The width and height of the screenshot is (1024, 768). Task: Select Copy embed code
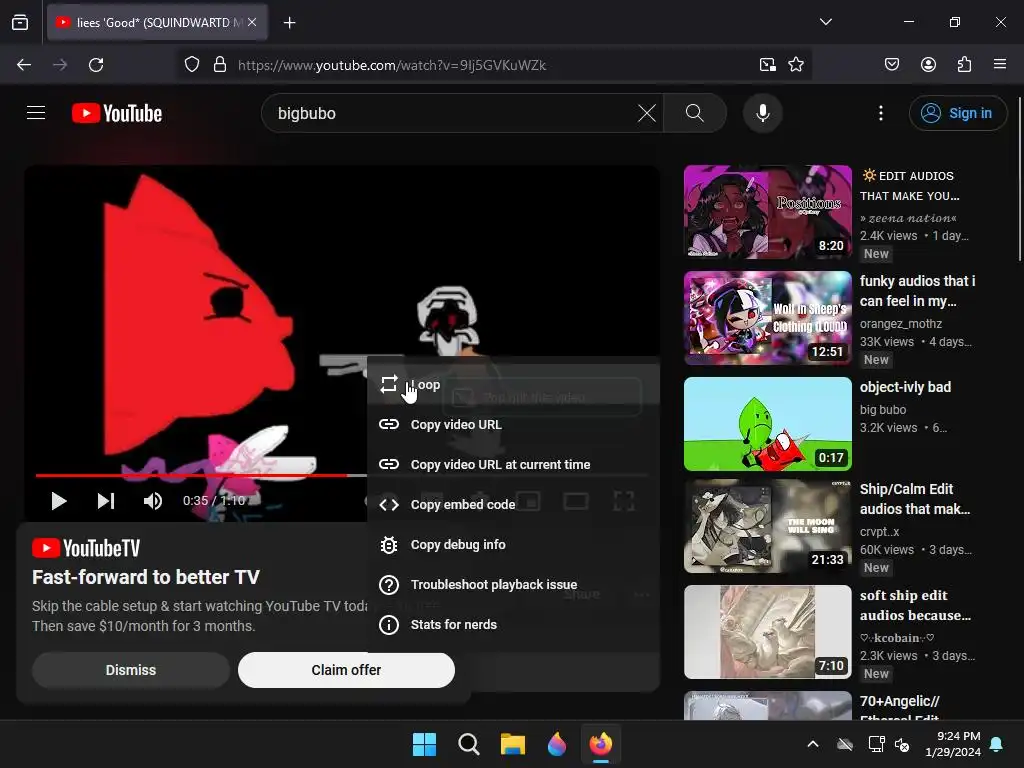point(513,504)
